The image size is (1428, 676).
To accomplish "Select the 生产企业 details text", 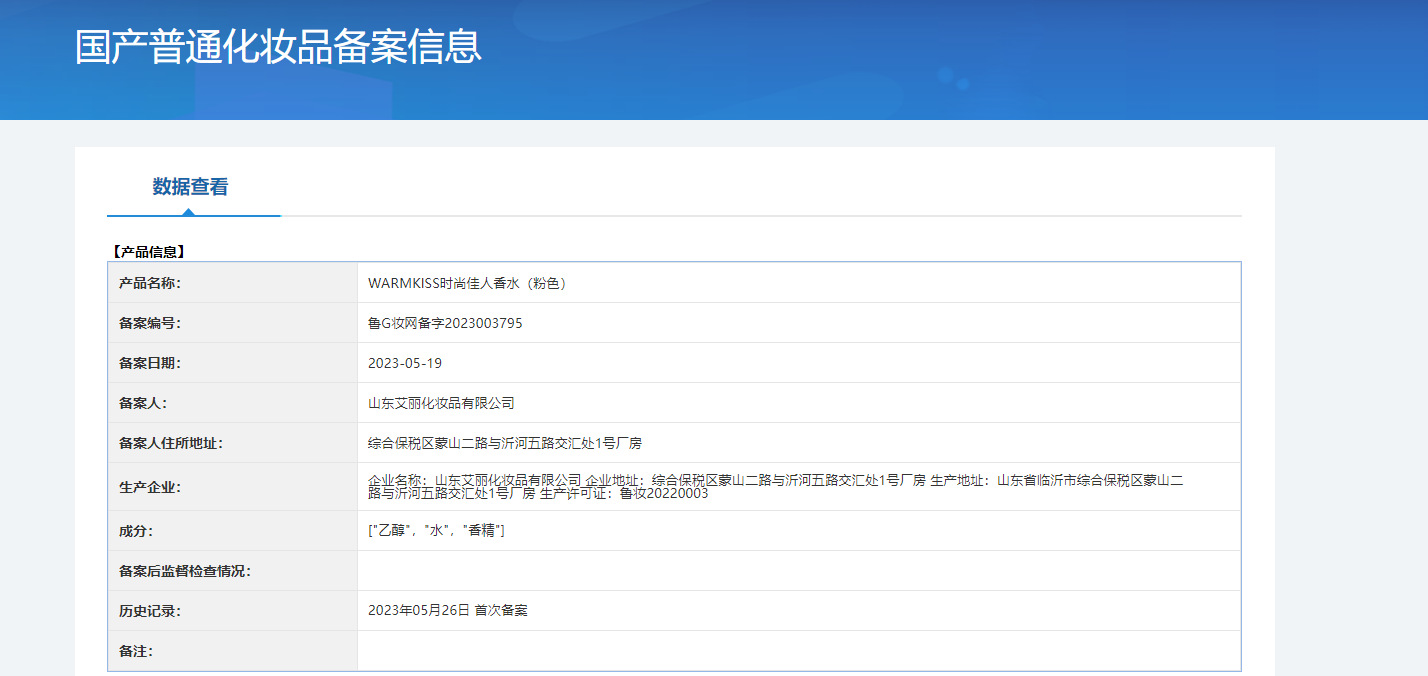I will [x=776, y=487].
